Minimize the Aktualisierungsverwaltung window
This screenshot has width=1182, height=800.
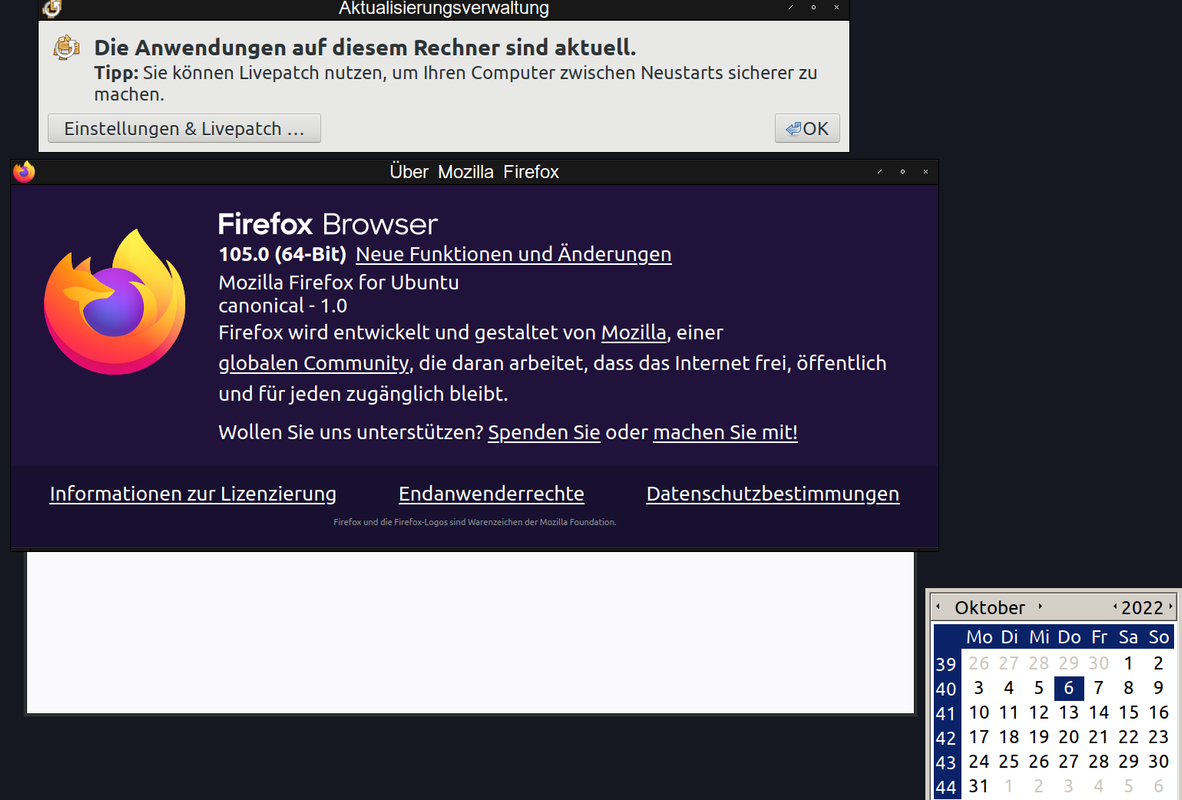(790, 8)
